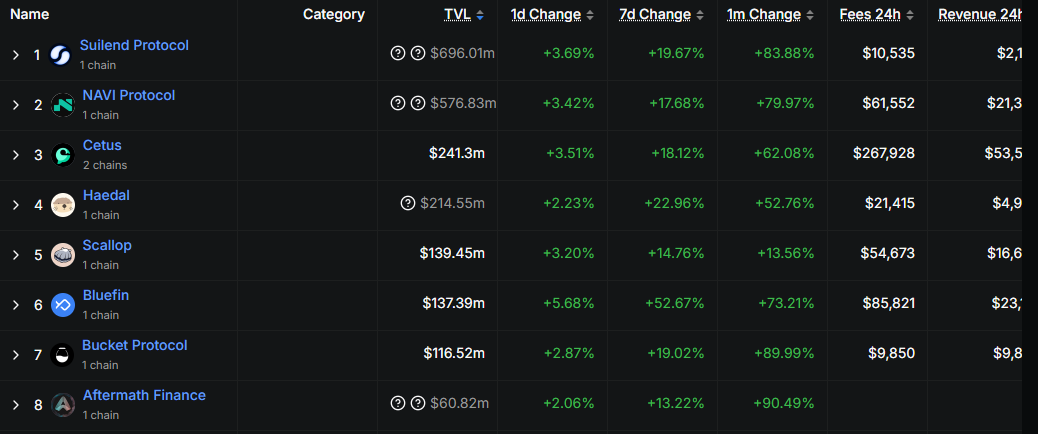1038x434 pixels.
Task: Expand the Cetus row chevron
Action: point(16,155)
